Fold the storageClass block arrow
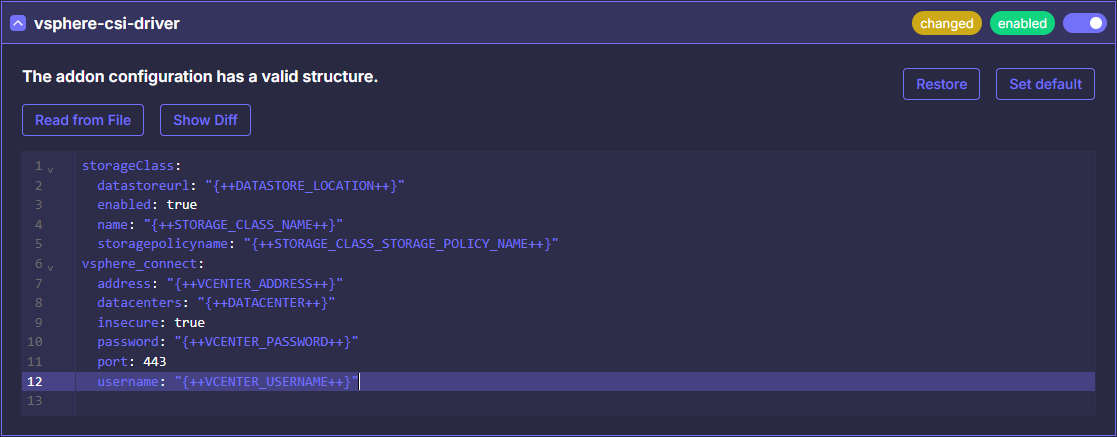1117x437 pixels. click(50, 167)
